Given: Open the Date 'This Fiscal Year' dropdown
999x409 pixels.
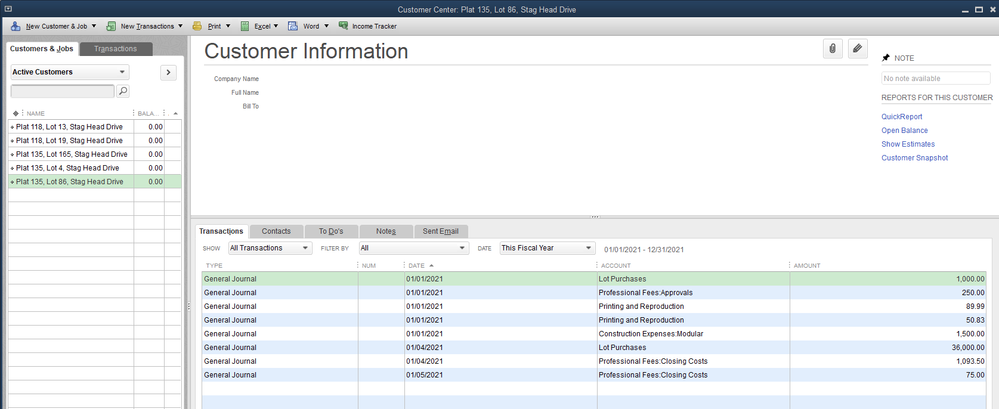Looking at the screenshot, I should (x=547, y=248).
